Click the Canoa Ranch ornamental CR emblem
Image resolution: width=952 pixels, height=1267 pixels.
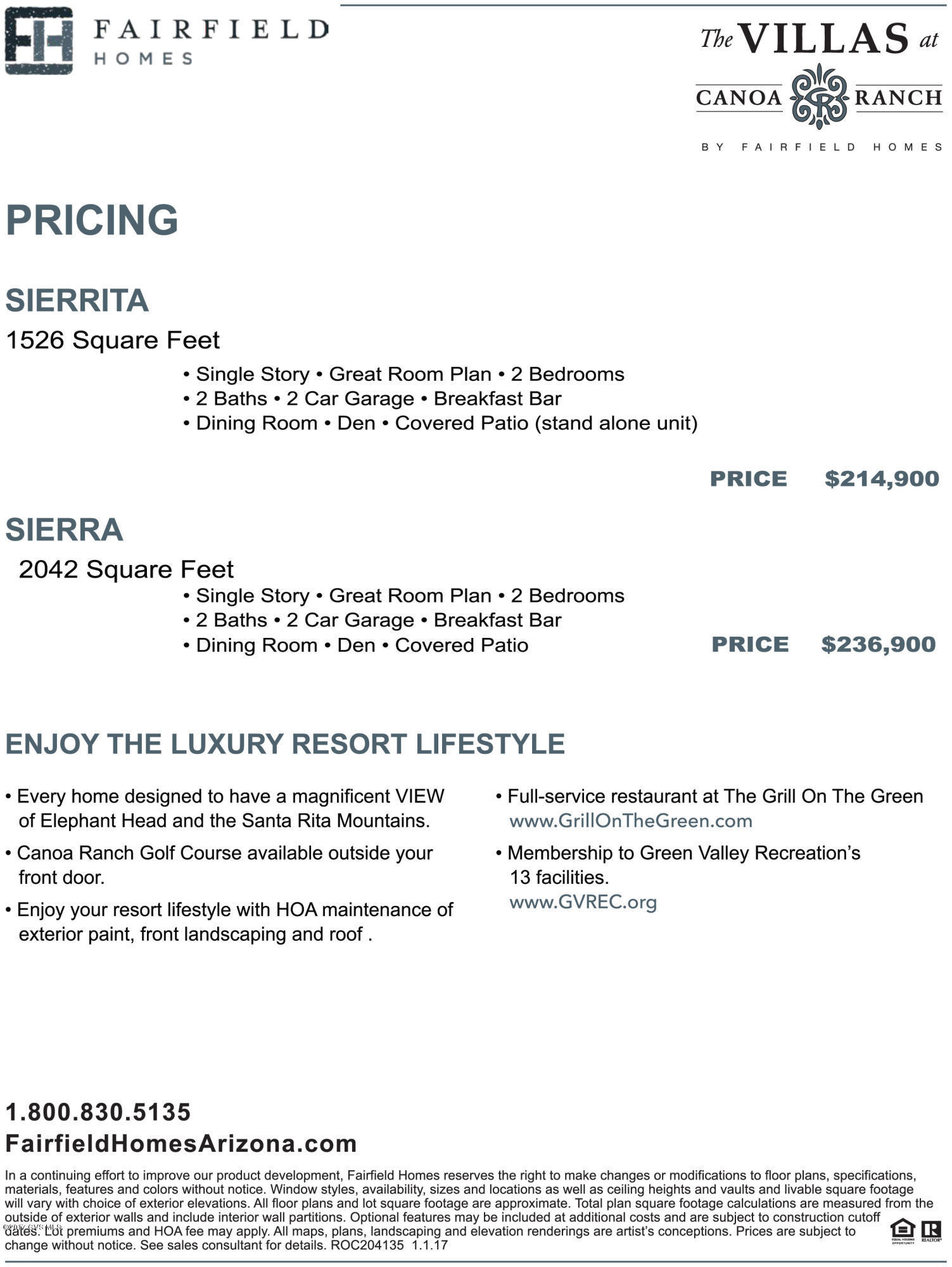coord(819,96)
